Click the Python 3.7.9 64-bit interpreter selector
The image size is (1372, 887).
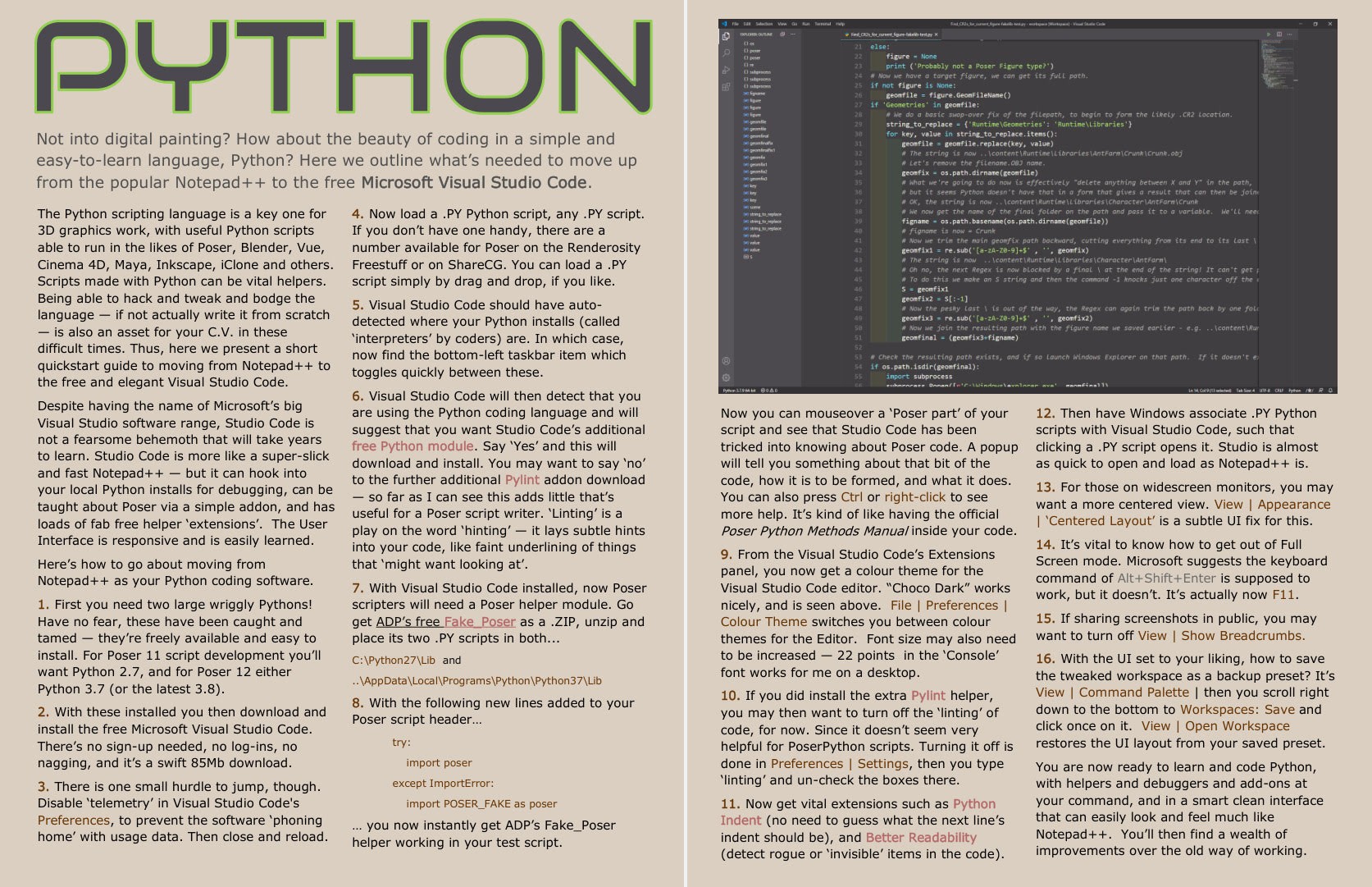click(741, 390)
